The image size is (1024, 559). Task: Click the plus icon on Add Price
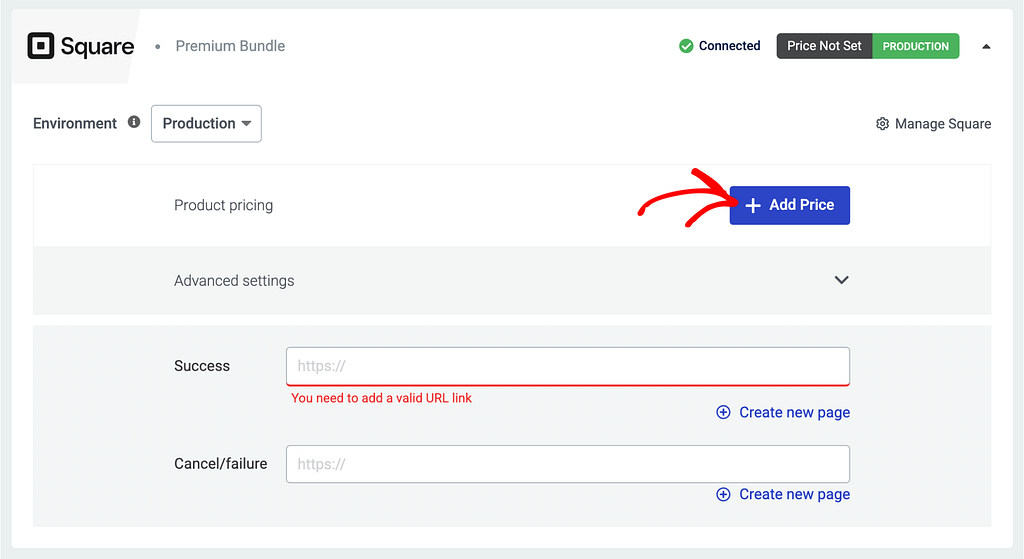(x=753, y=205)
